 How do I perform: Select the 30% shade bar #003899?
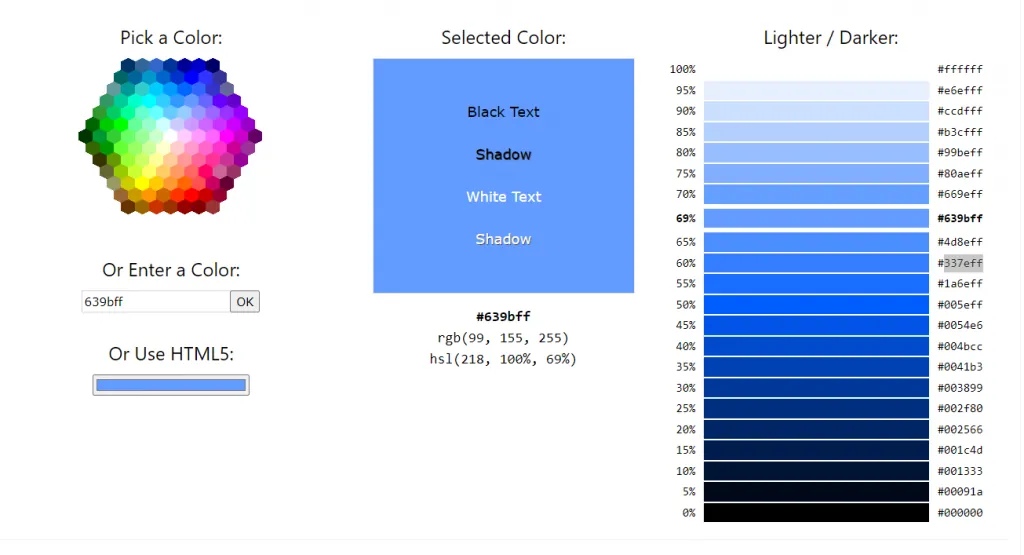click(x=816, y=388)
